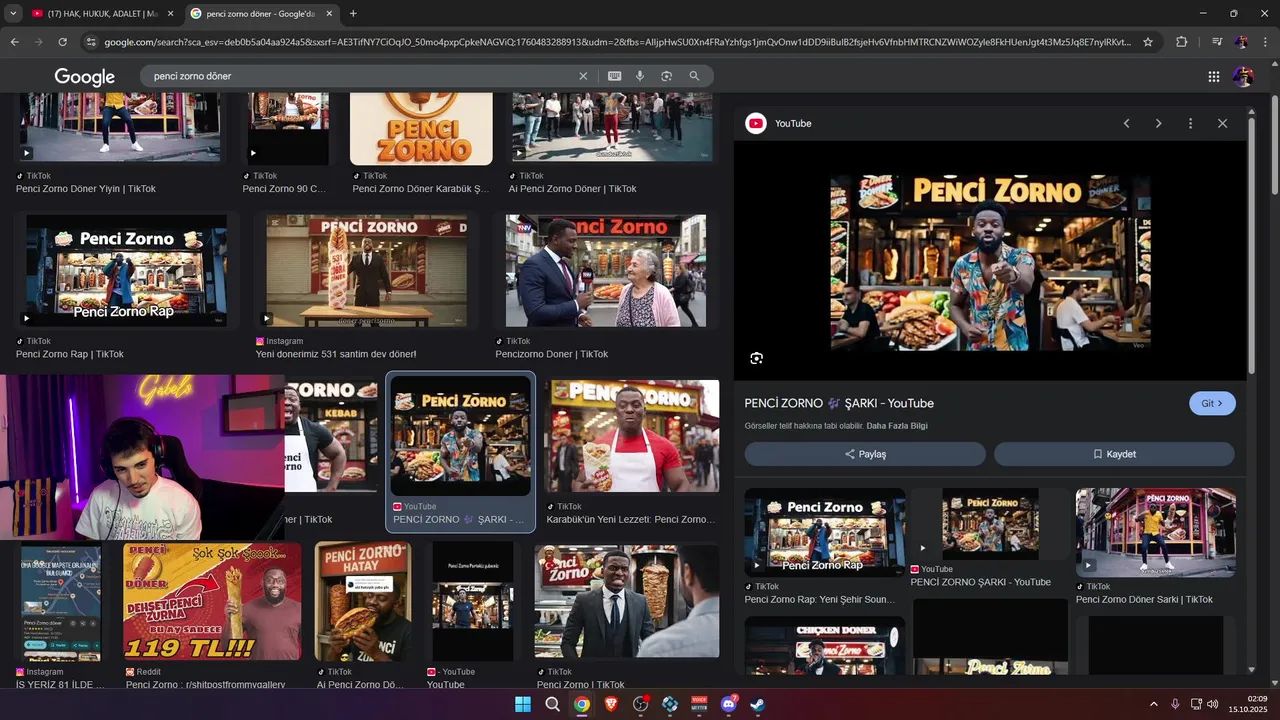Start voice search with the microphone icon

pyautogui.click(x=640, y=76)
